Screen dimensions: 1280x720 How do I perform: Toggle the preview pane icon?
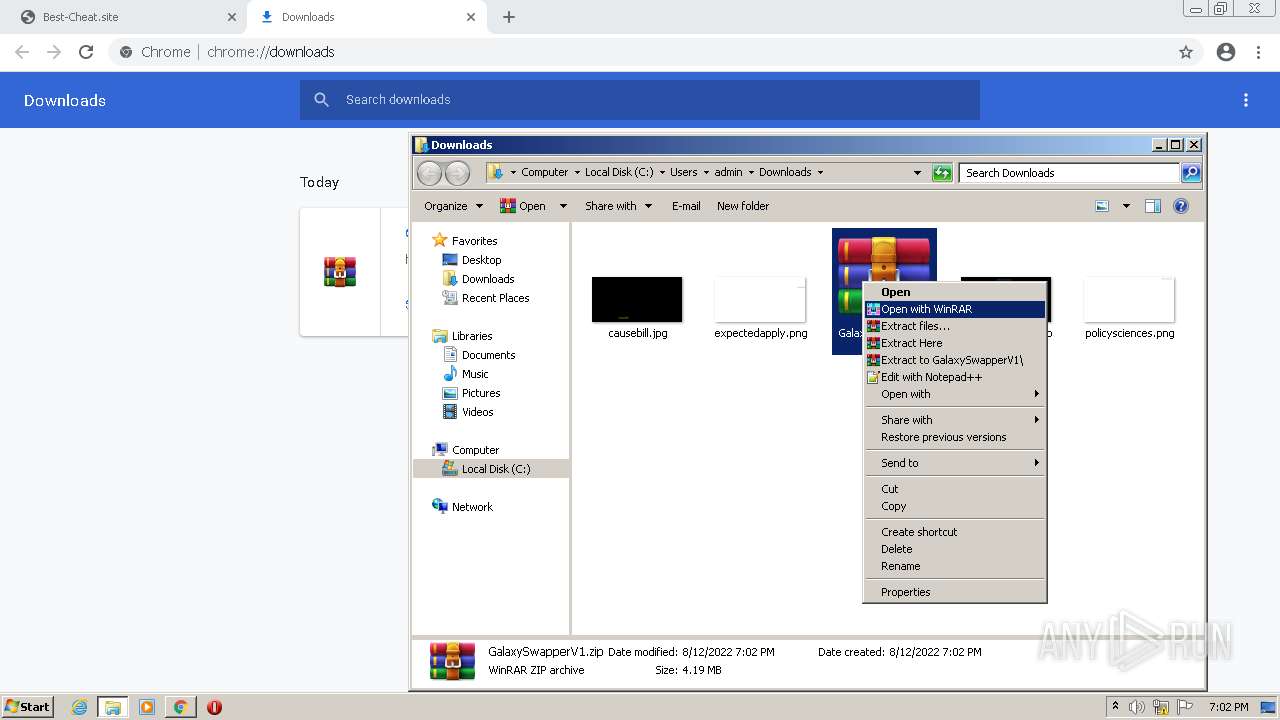pyautogui.click(x=1153, y=206)
